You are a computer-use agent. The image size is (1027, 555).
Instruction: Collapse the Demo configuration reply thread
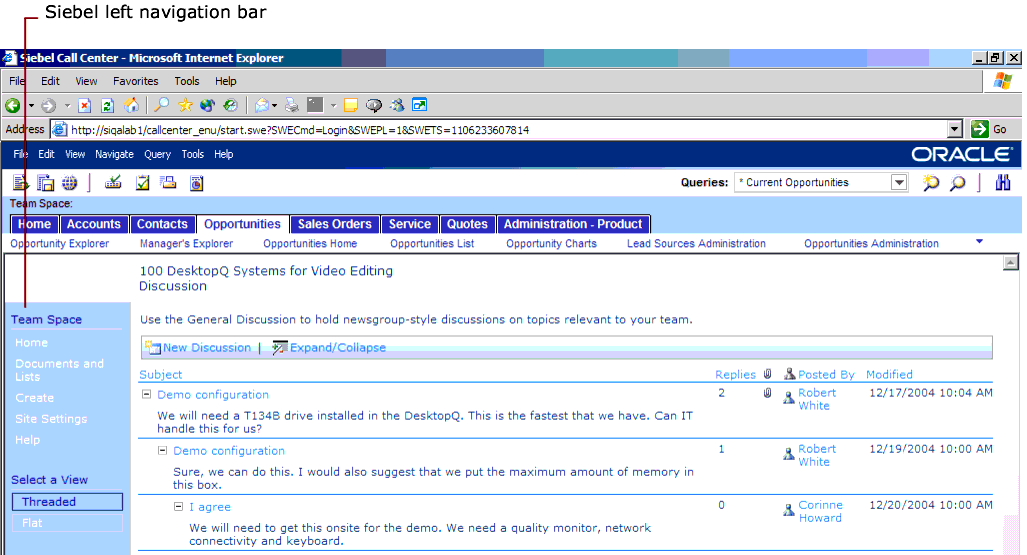[x=162, y=450]
